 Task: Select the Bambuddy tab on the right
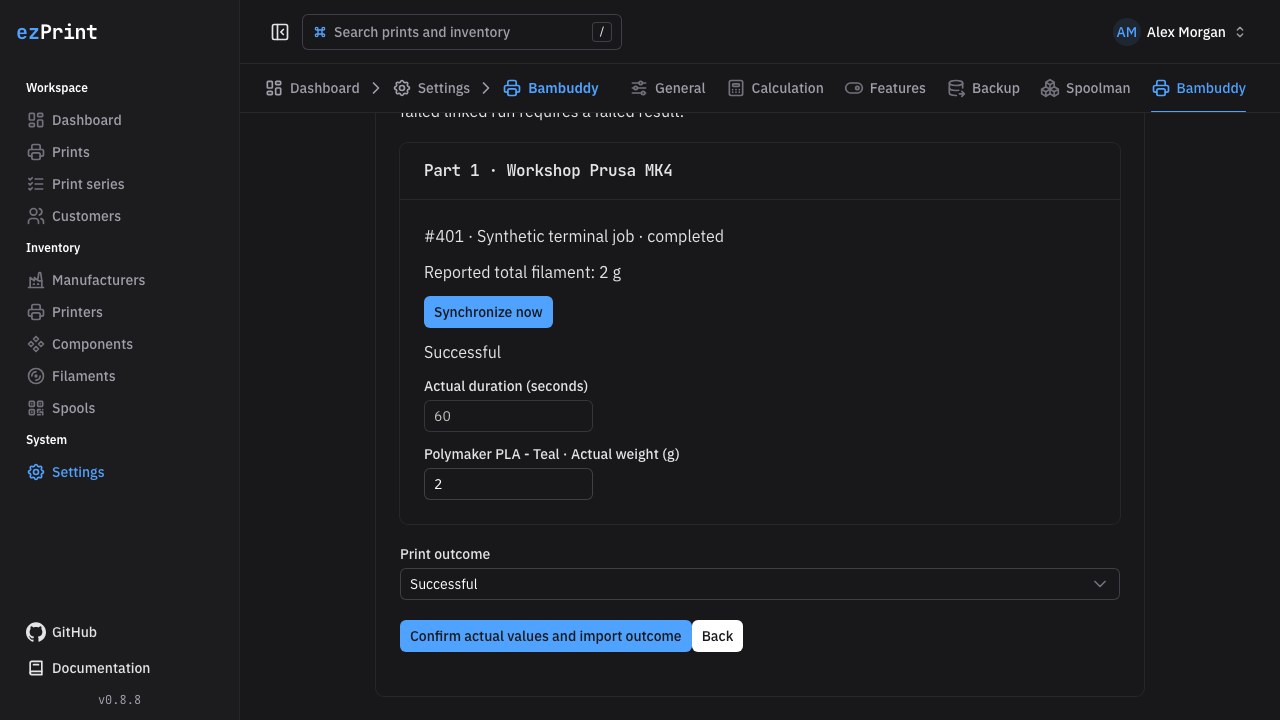point(1198,88)
